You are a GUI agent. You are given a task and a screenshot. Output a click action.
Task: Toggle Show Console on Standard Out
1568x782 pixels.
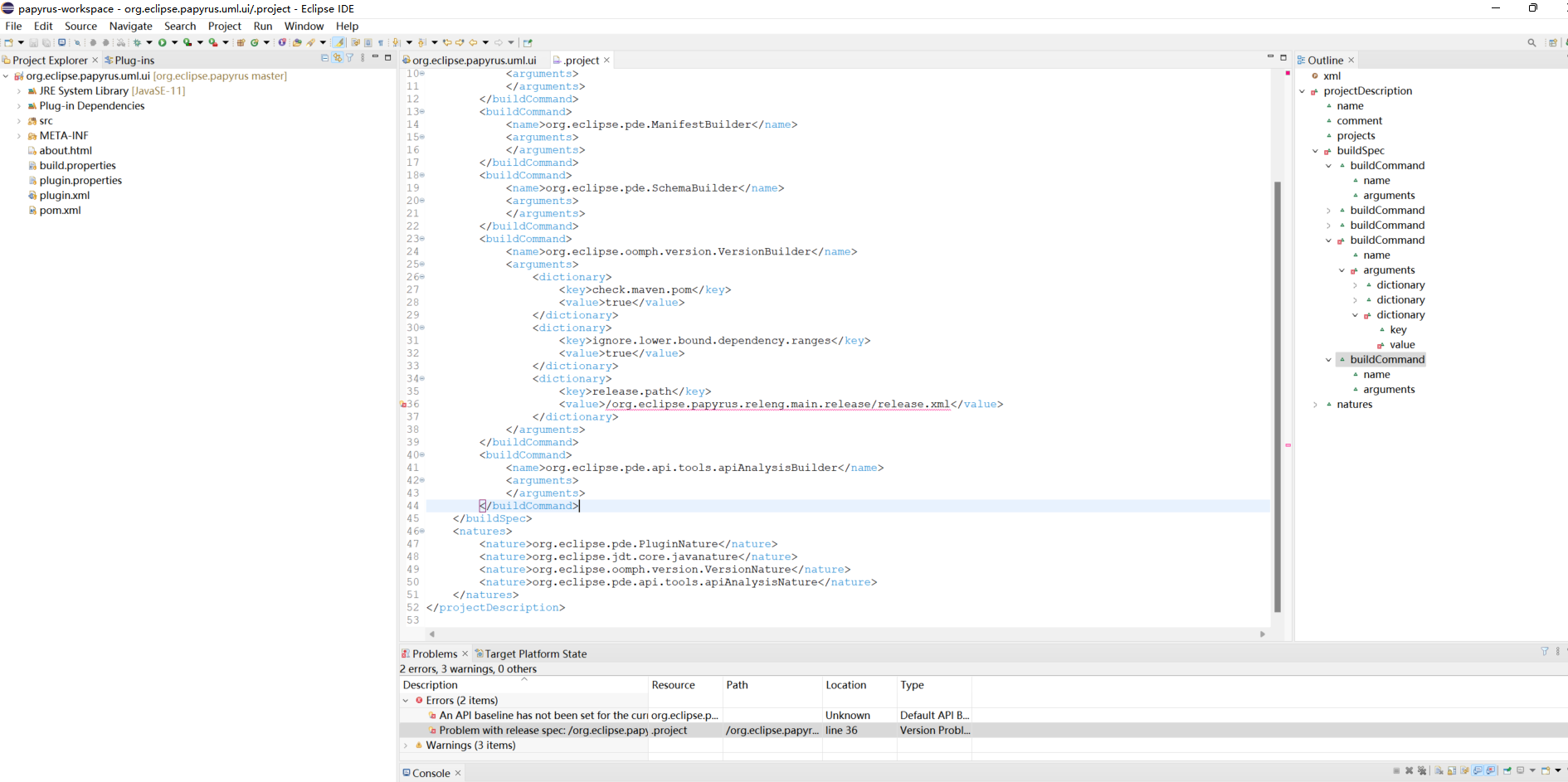point(1478,770)
